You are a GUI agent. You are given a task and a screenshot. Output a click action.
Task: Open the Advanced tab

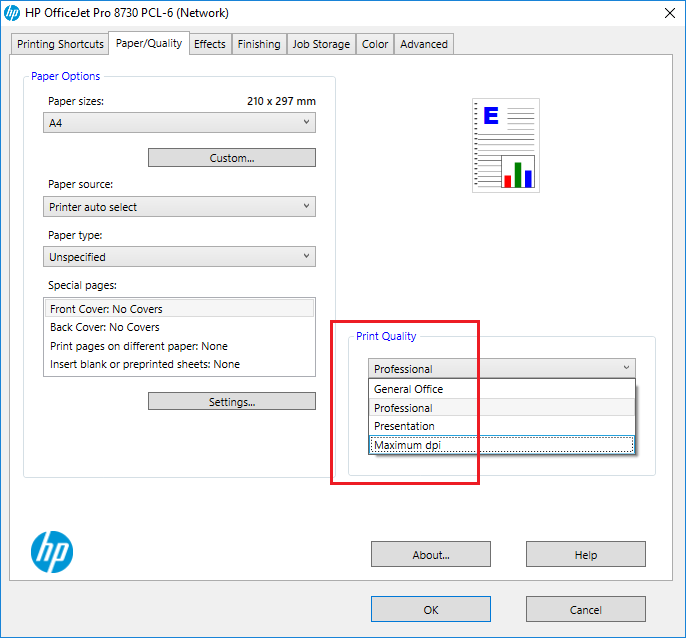click(x=424, y=44)
